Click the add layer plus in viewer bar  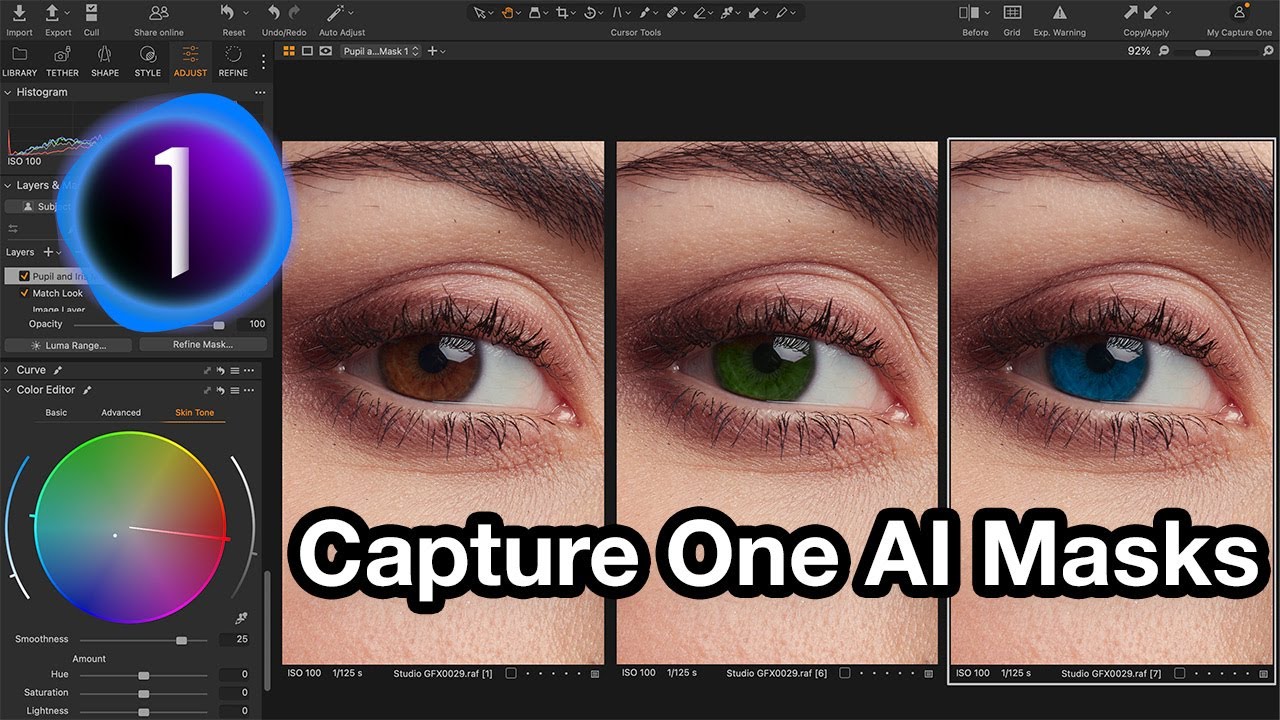(x=433, y=51)
